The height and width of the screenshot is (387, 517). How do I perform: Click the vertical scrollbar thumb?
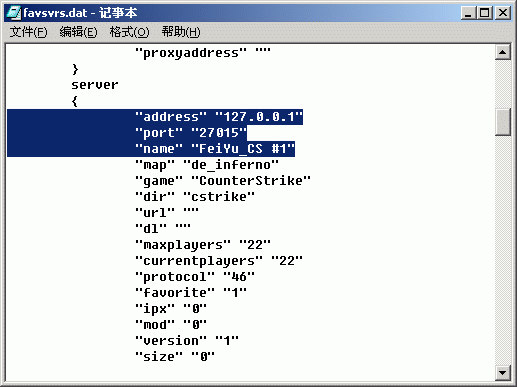coord(503,122)
